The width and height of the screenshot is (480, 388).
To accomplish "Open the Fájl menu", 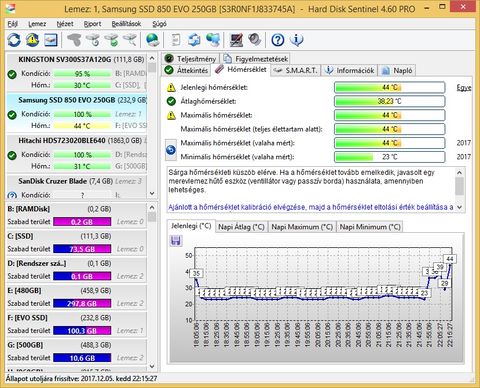I will (12, 24).
